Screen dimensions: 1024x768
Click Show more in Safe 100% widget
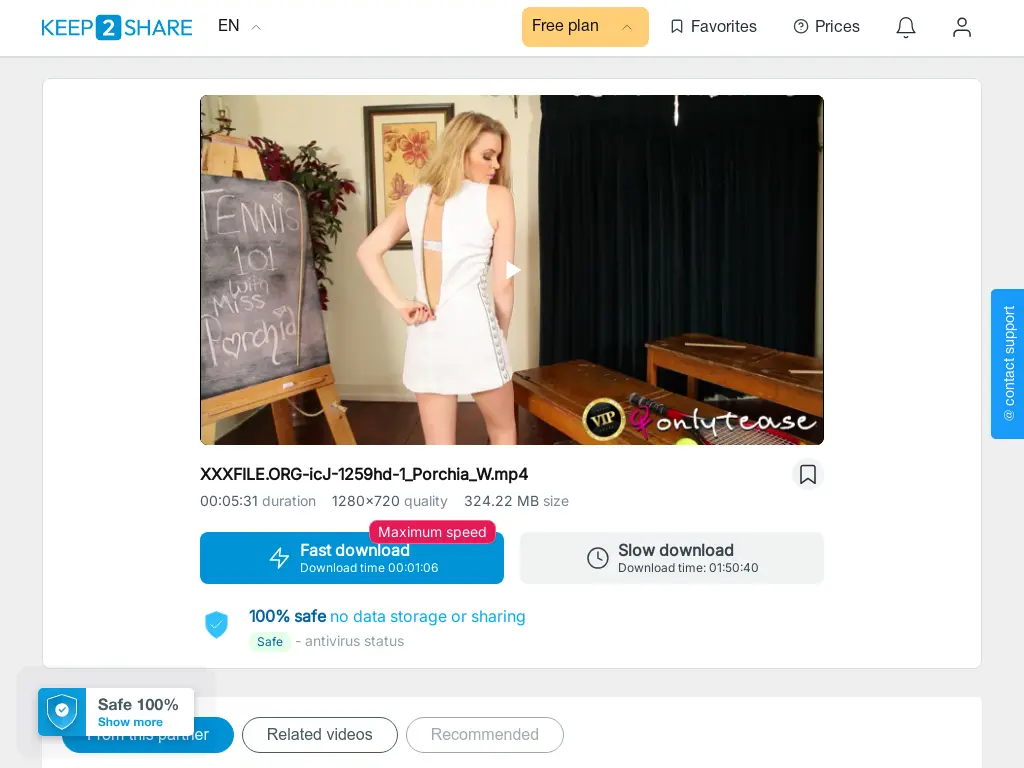pos(130,722)
